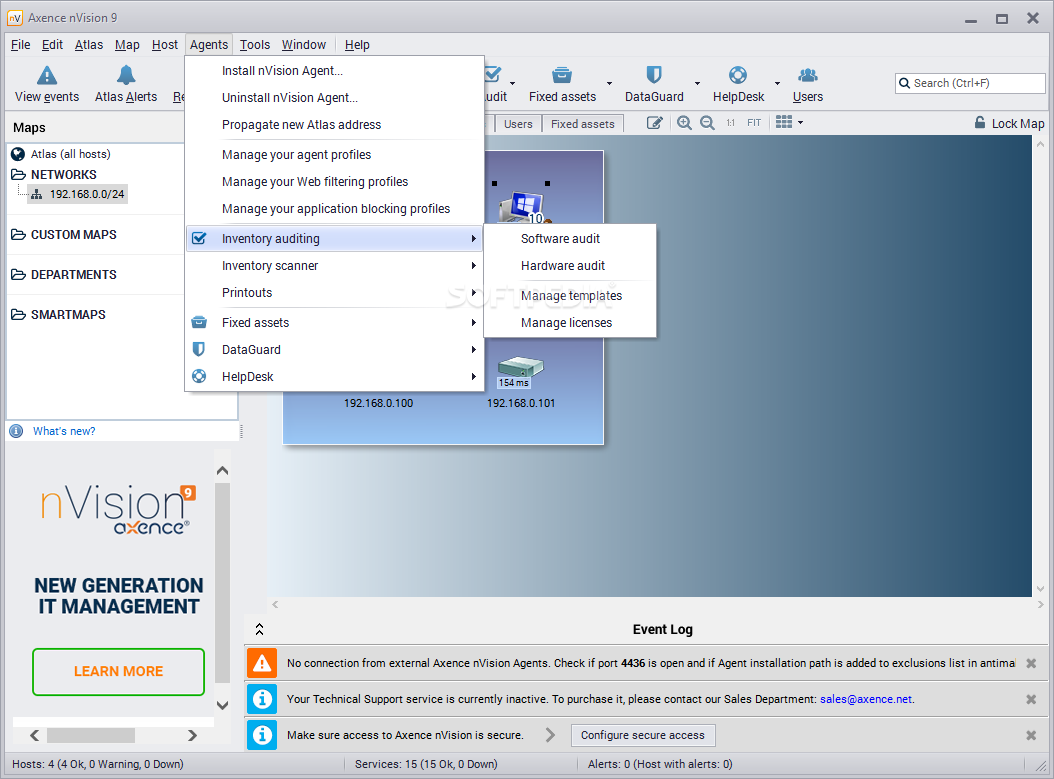
Task: Click info icon beside secure access message
Action: point(261,735)
